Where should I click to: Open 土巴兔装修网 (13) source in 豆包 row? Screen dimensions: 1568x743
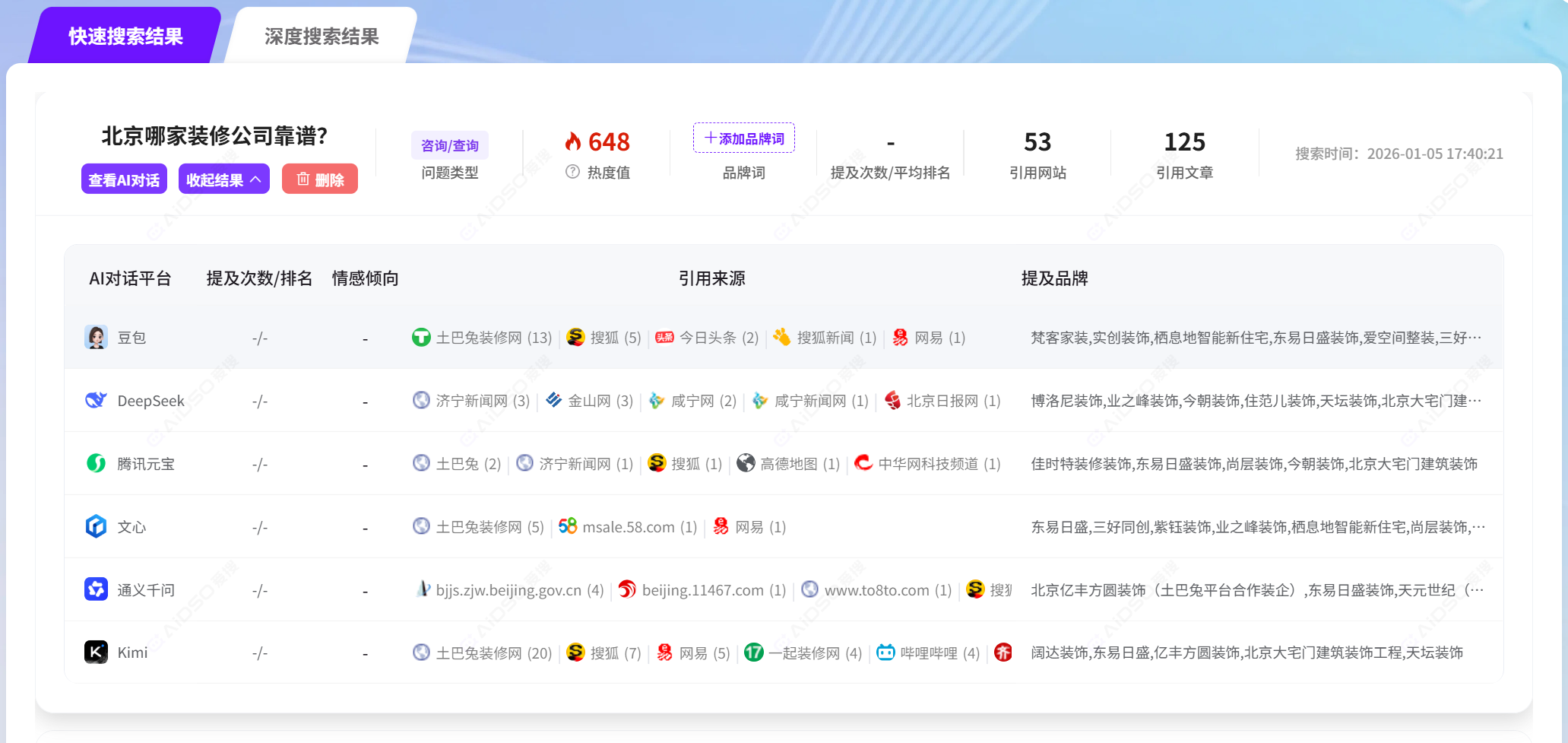click(x=482, y=338)
